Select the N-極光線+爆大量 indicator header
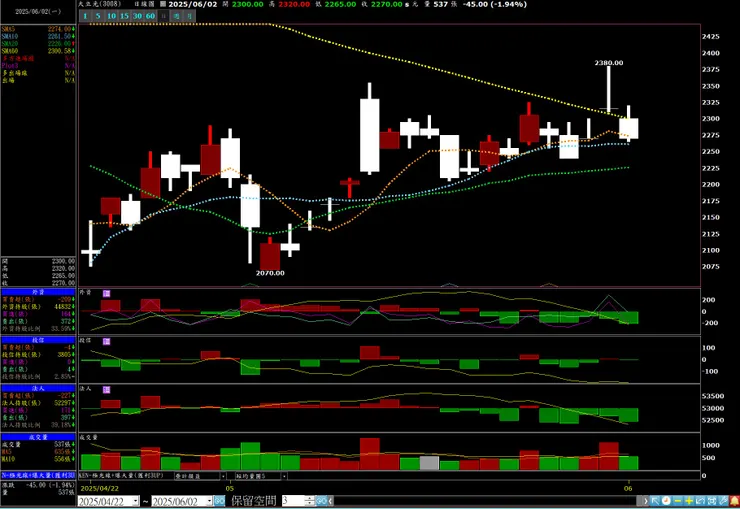Image resolution: width=740 pixels, height=509 pixels. (x=38, y=475)
